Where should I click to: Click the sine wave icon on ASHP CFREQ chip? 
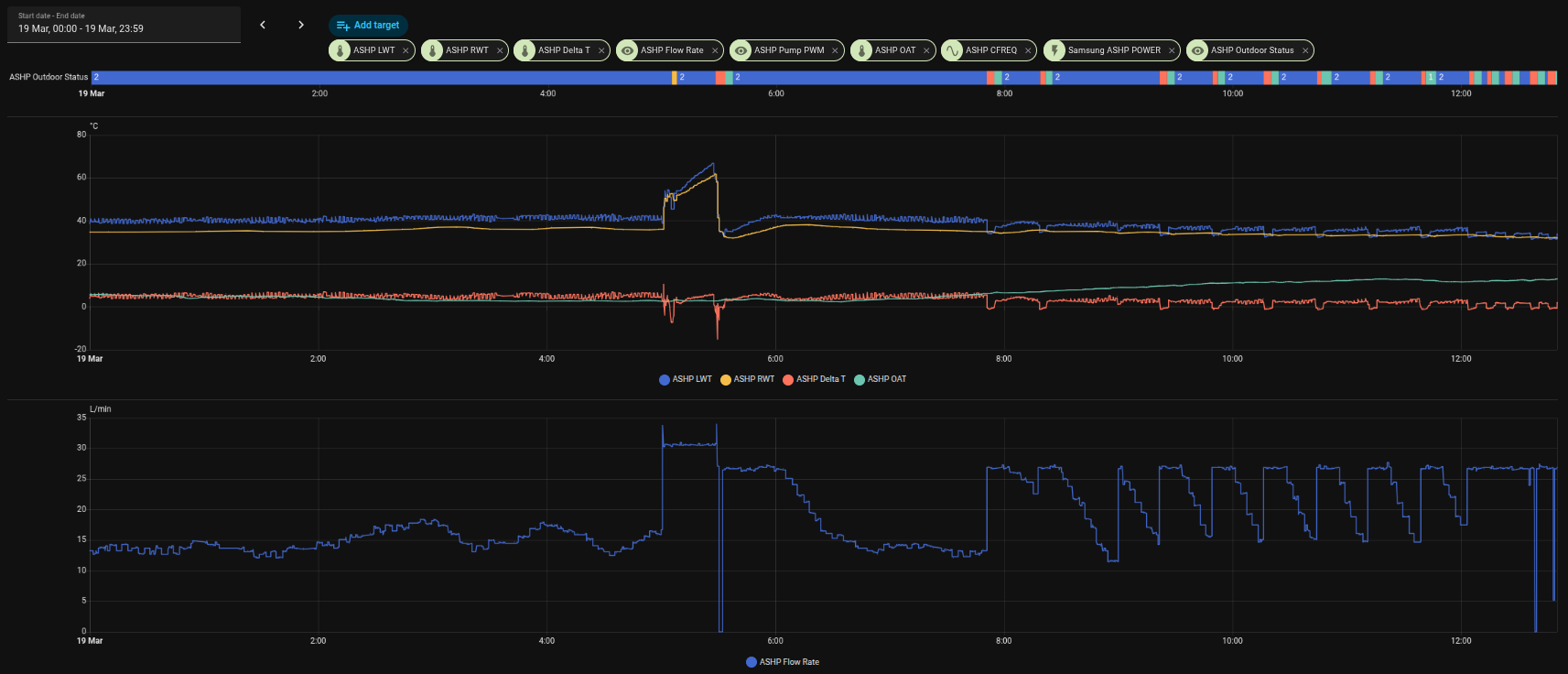(x=953, y=50)
